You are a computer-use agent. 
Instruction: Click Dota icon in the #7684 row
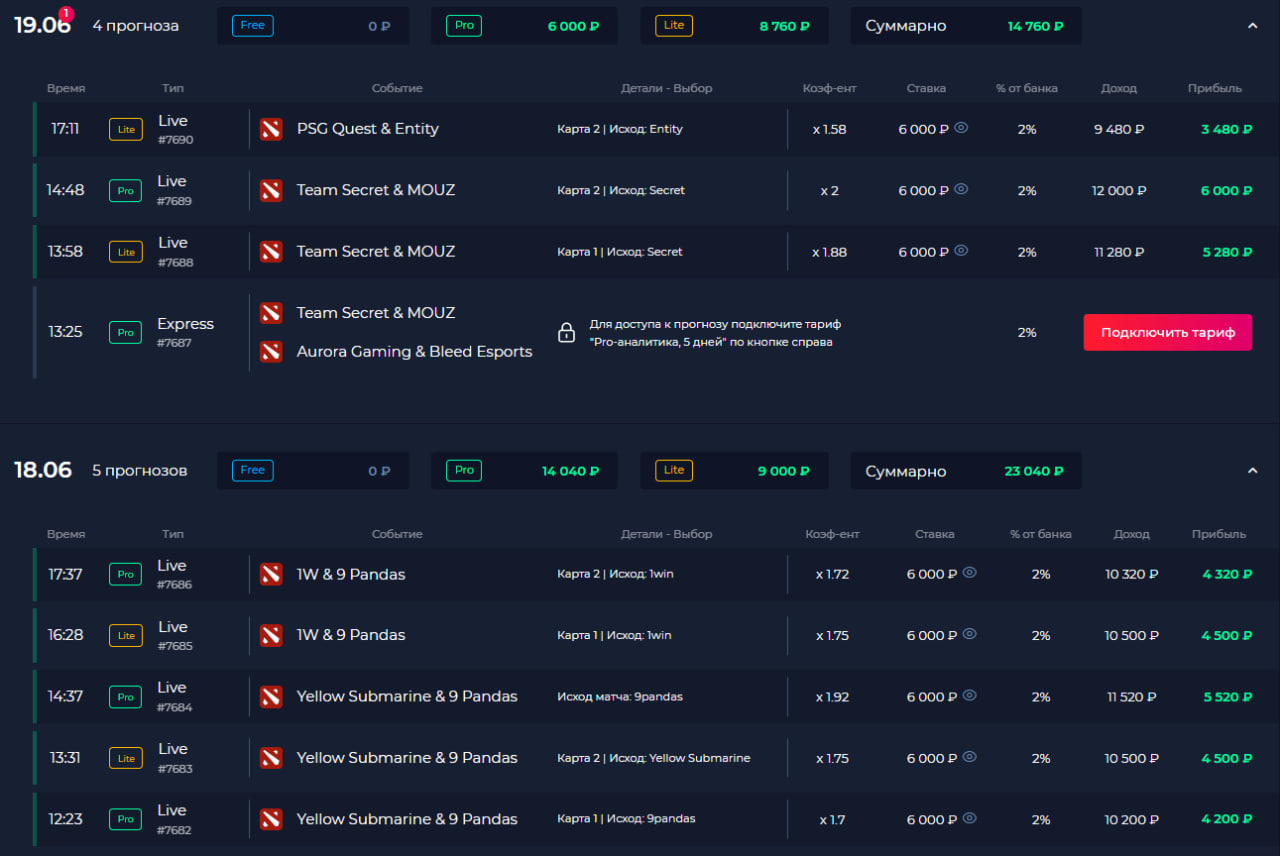click(x=271, y=696)
